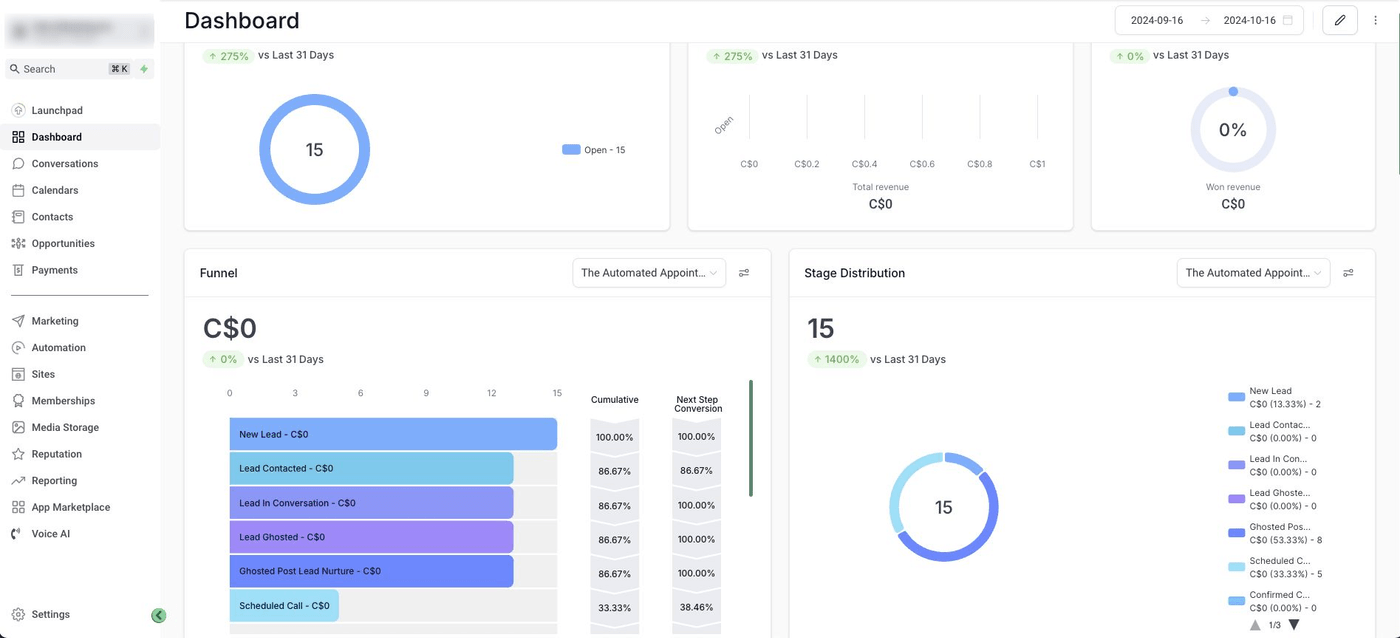The image size is (1400, 638).
Task: Open the account switcher at top of sidebar
Action: [80, 31]
